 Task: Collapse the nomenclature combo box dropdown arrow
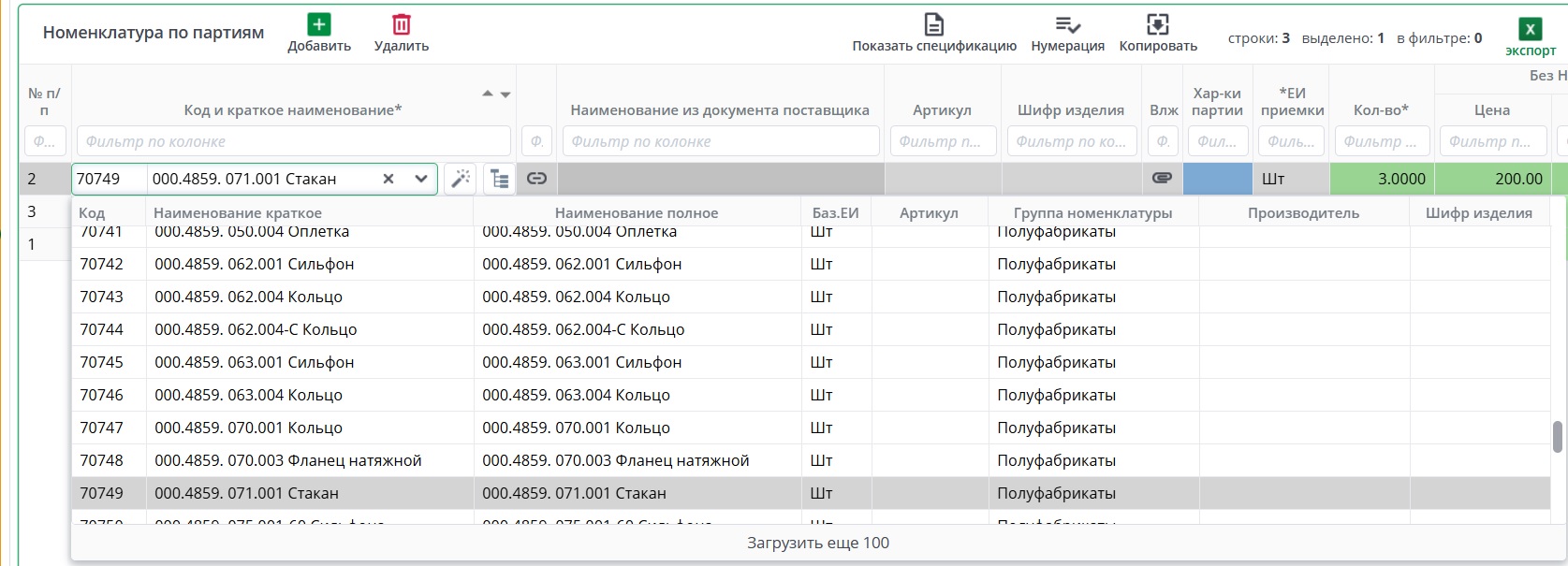[x=421, y=179]
